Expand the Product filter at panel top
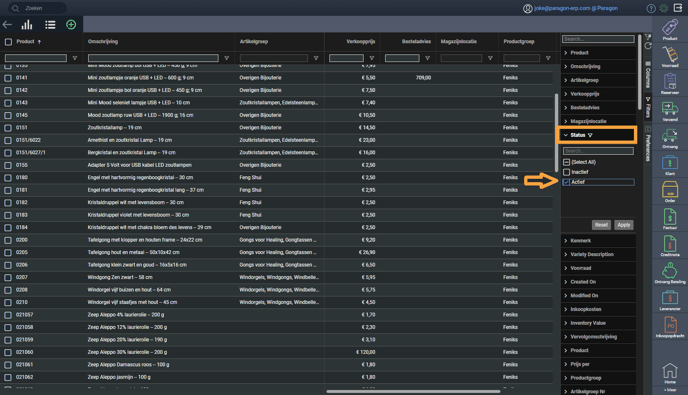688x395 pixels. [x=566, y=53]
